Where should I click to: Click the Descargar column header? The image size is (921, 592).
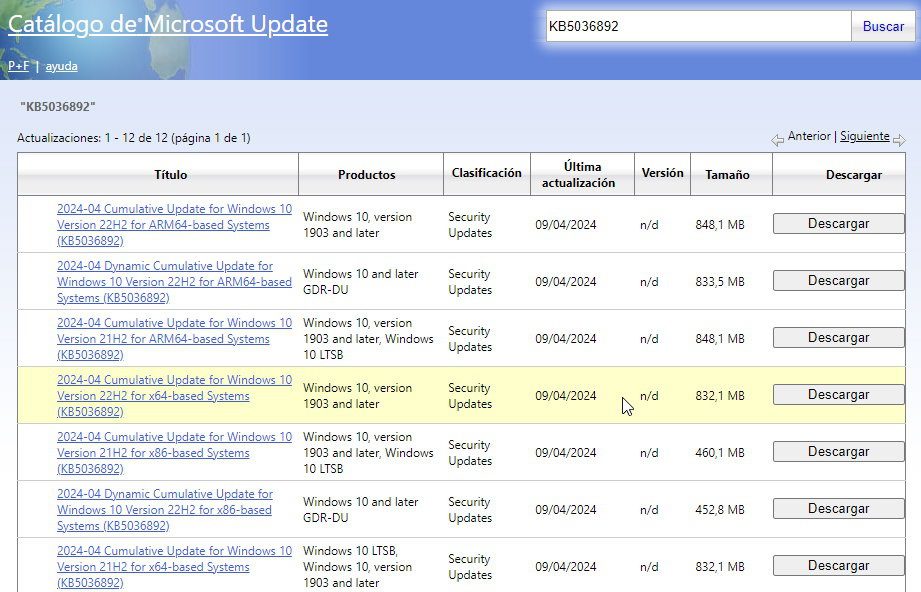[853, 174]
